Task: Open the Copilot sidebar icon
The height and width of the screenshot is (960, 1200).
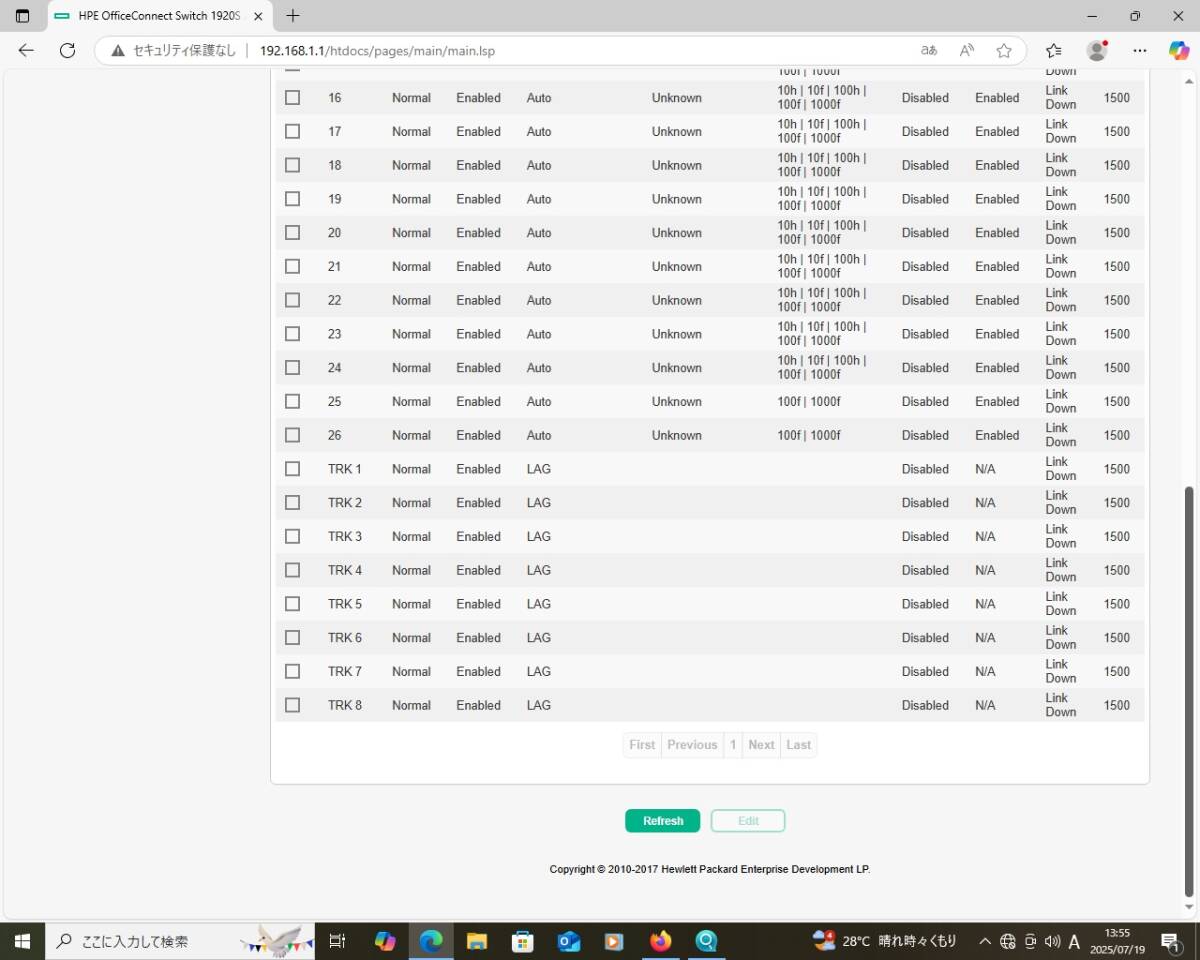Action: point(1179,50)
